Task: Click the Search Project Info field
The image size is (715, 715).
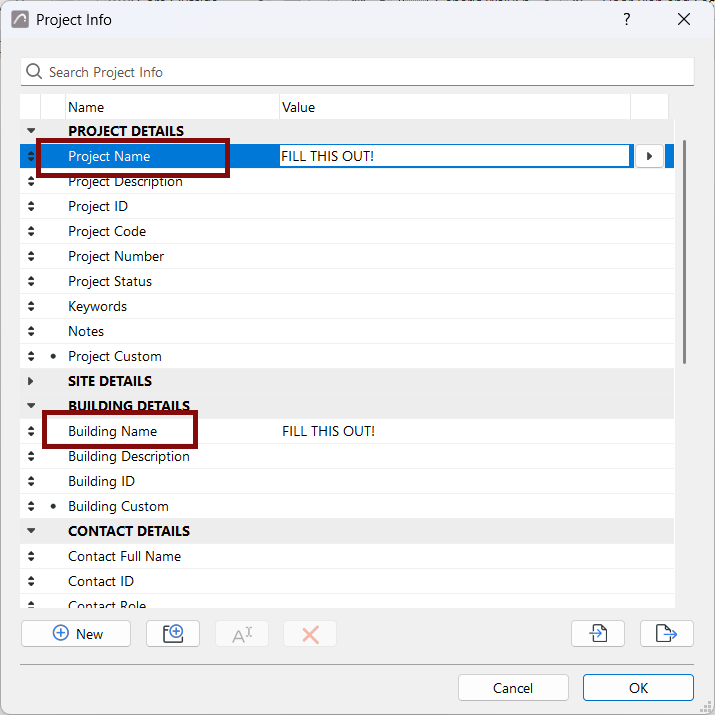Action: click(357, 72)
